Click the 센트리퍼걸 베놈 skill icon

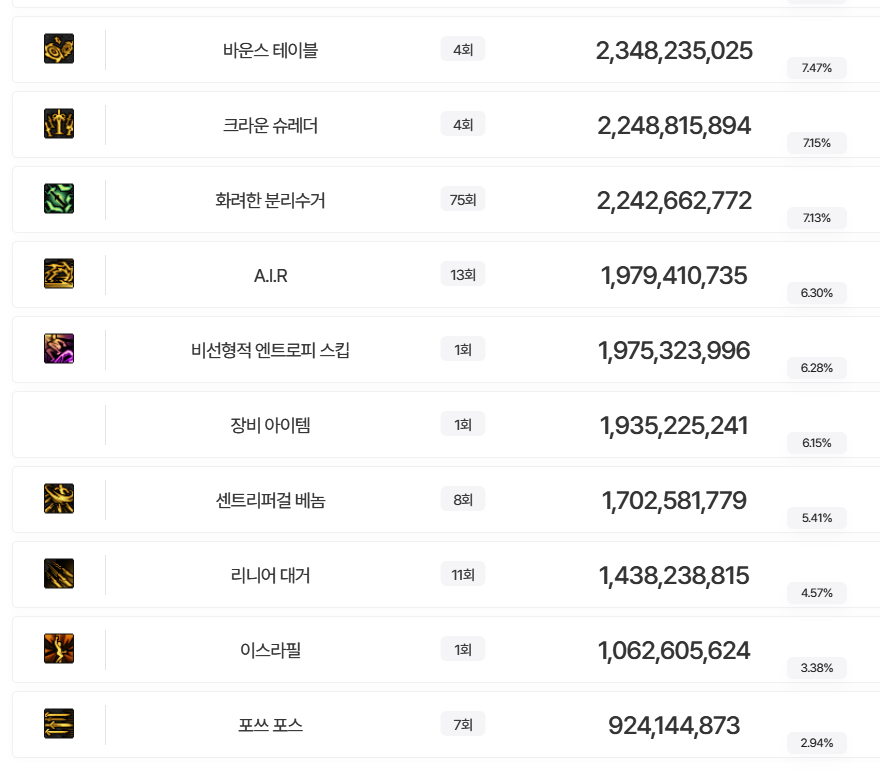59,499
